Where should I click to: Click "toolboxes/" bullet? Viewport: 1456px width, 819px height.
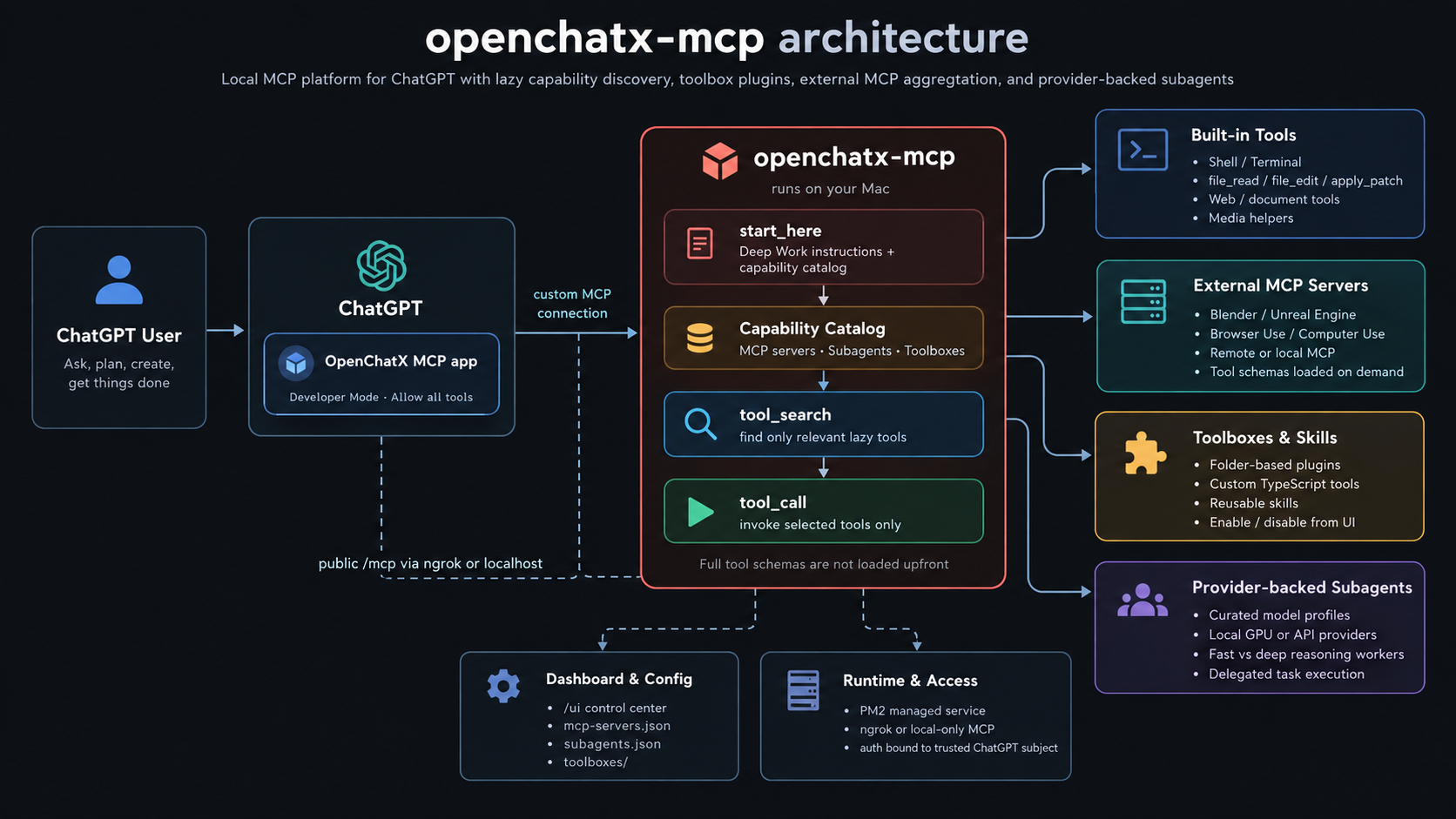click(x=596, y=762)
